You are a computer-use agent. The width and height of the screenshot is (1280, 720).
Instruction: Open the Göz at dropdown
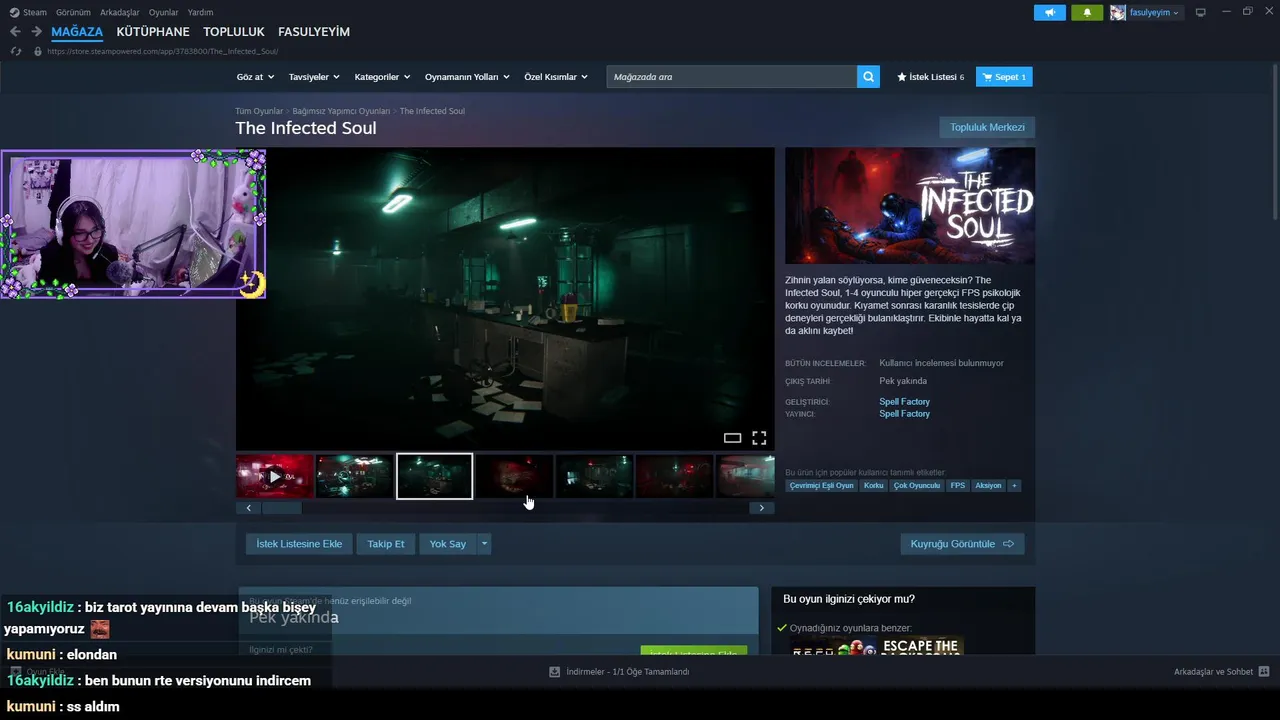(255, 77)
